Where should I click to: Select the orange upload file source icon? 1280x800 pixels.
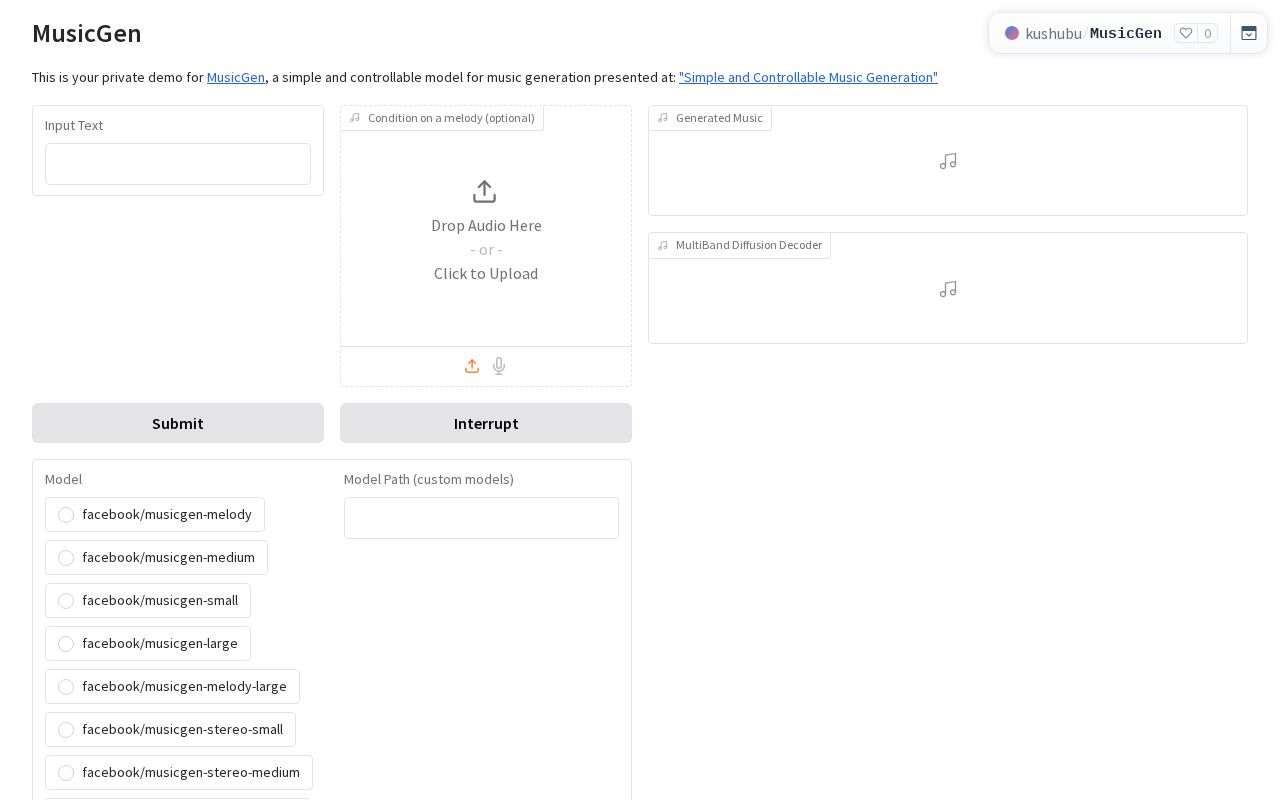[x=472, y=366]
